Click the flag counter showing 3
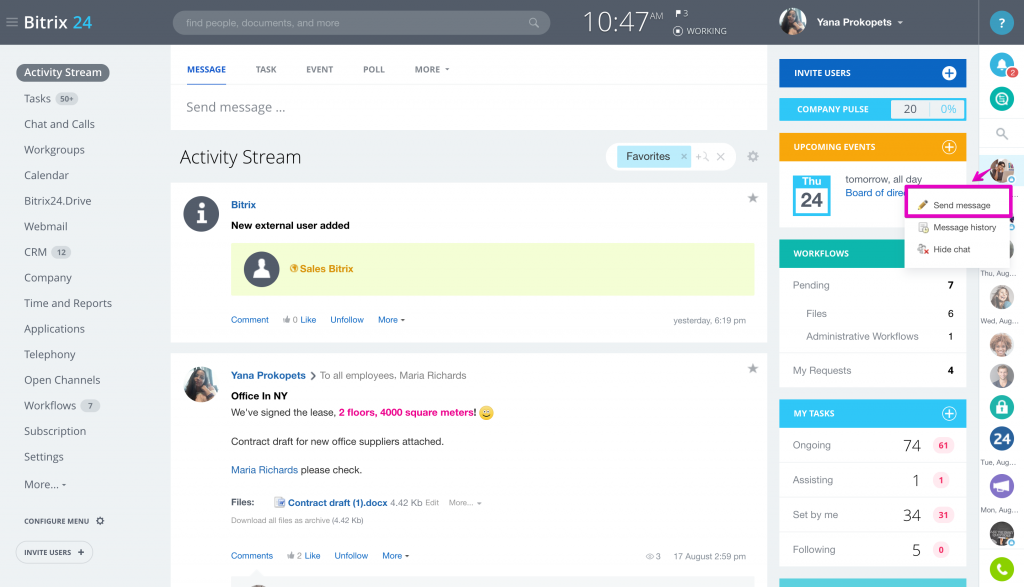This screenshot has width=1024, height=587. click(682, 13)
